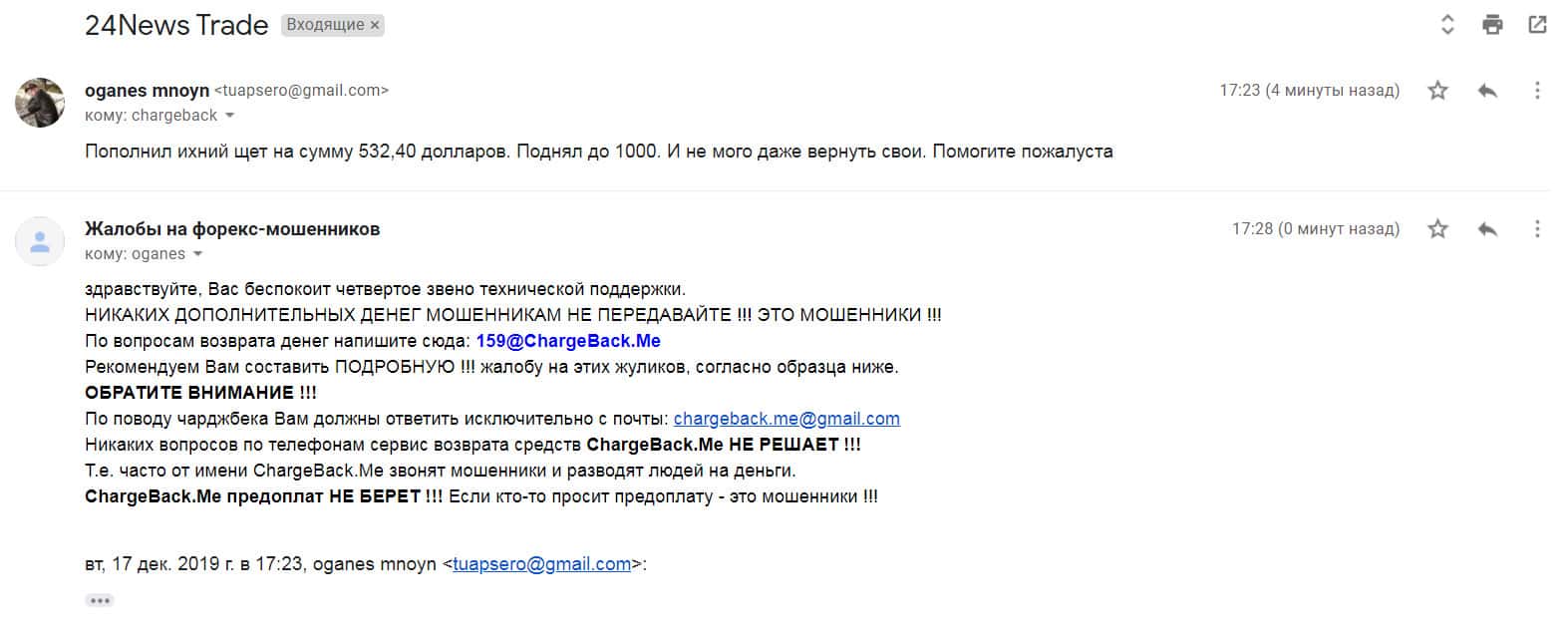Click sender name oganes mnoyn
Image resolution: width=1568 pixels, height=640 pixels.
pos(147,91)
